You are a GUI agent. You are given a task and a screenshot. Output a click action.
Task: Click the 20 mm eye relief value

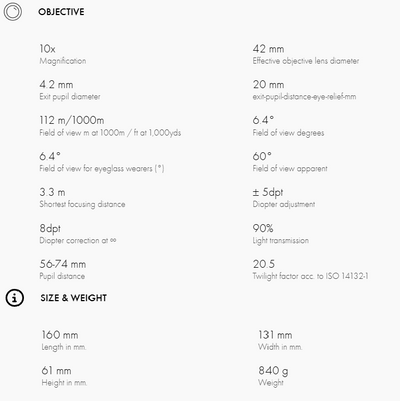[268, 85]
